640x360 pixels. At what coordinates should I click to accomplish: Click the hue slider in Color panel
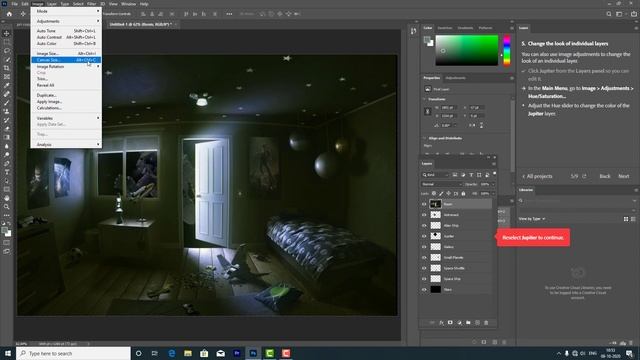(x=507, y=50)
